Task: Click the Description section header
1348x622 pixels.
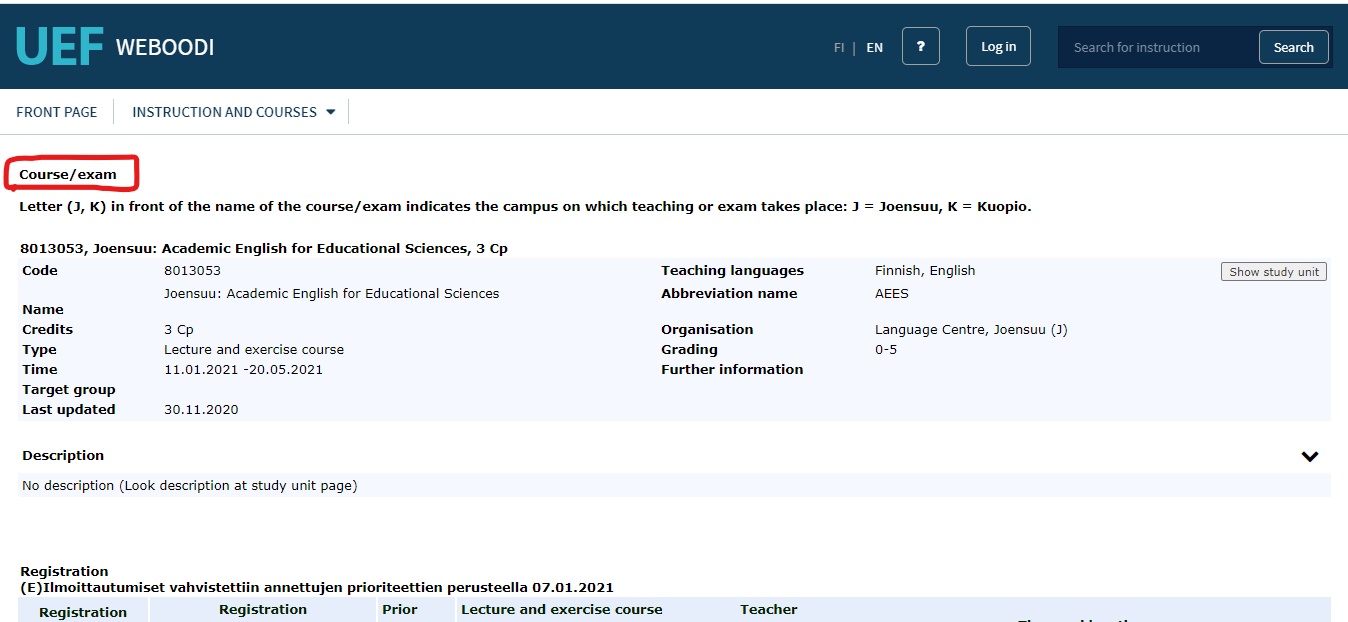Action: (63, 455)
